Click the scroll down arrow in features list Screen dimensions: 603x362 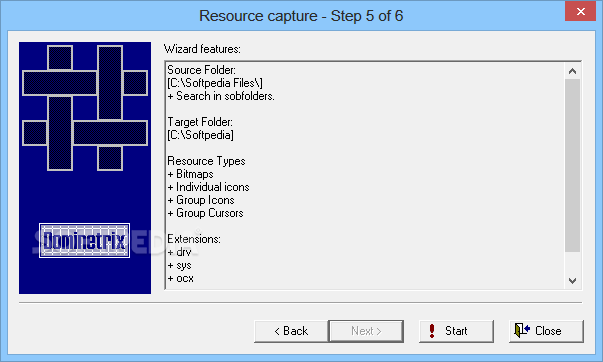click(572, 281)
